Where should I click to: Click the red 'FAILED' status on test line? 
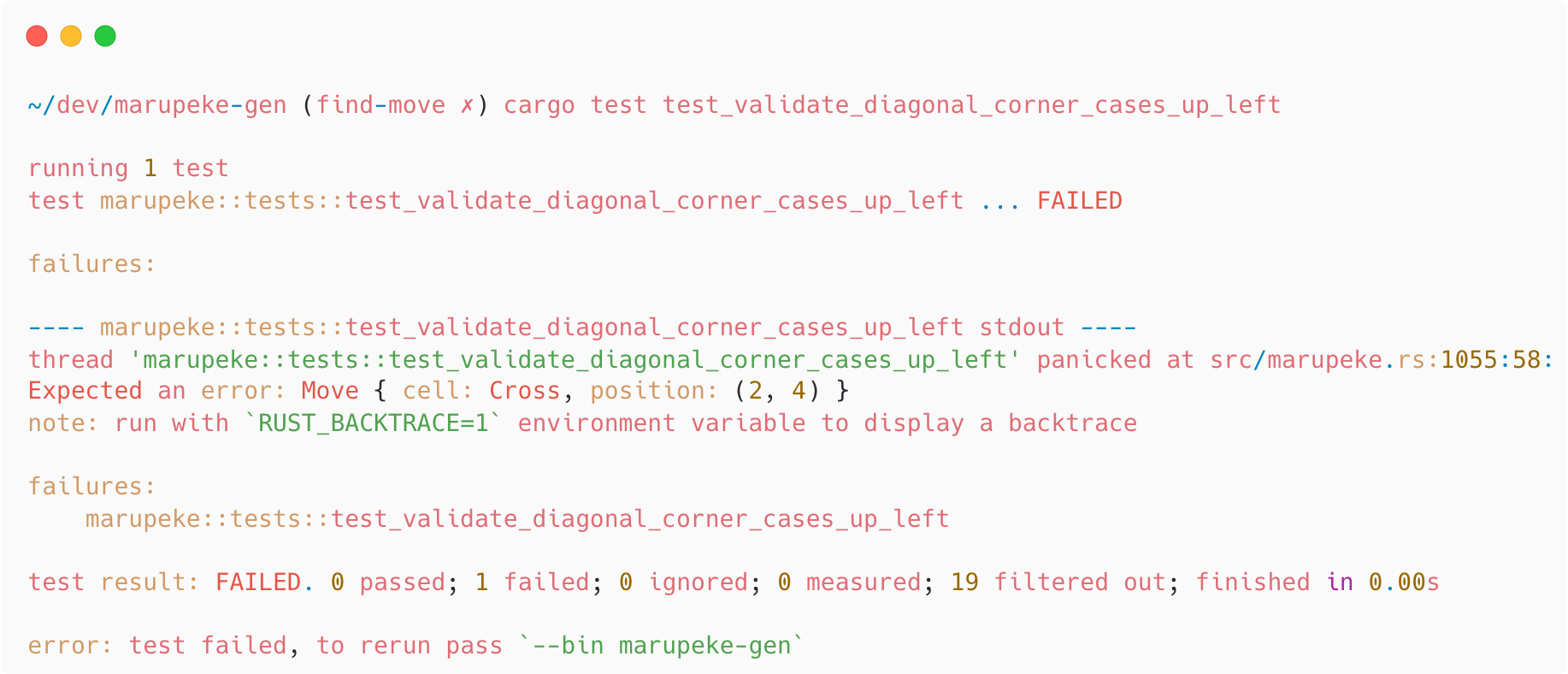coord(1079,201)
